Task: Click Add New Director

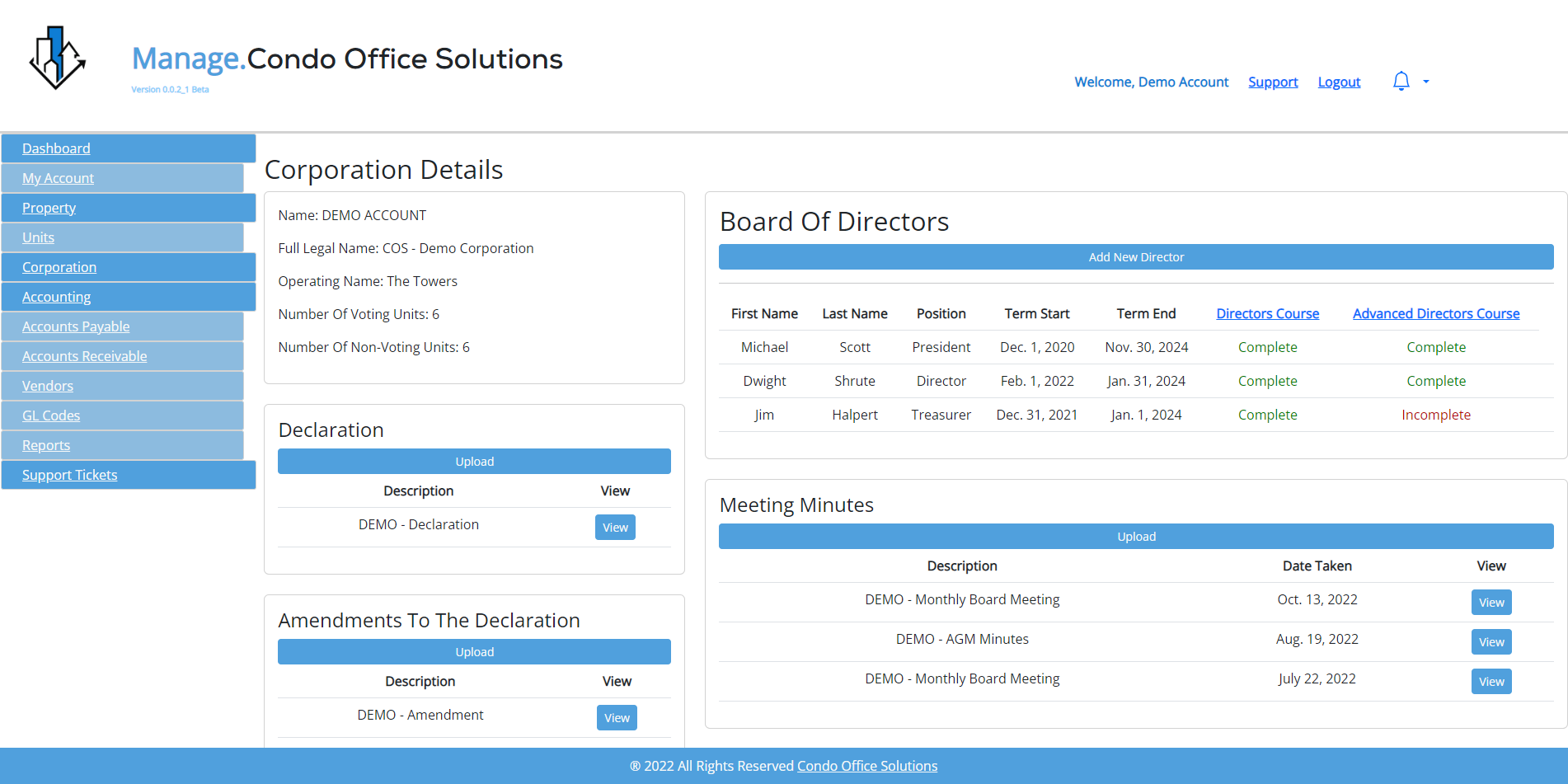Action: pos(1136,256)
